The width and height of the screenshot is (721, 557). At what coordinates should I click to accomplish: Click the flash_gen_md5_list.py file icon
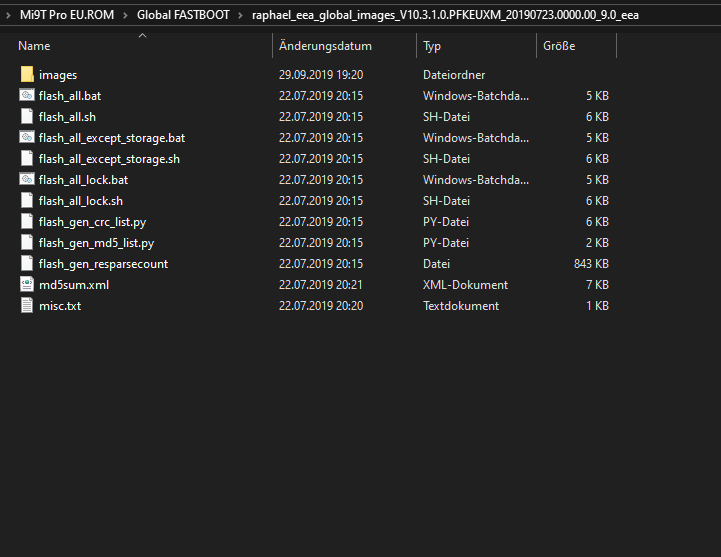click(27, 242)
